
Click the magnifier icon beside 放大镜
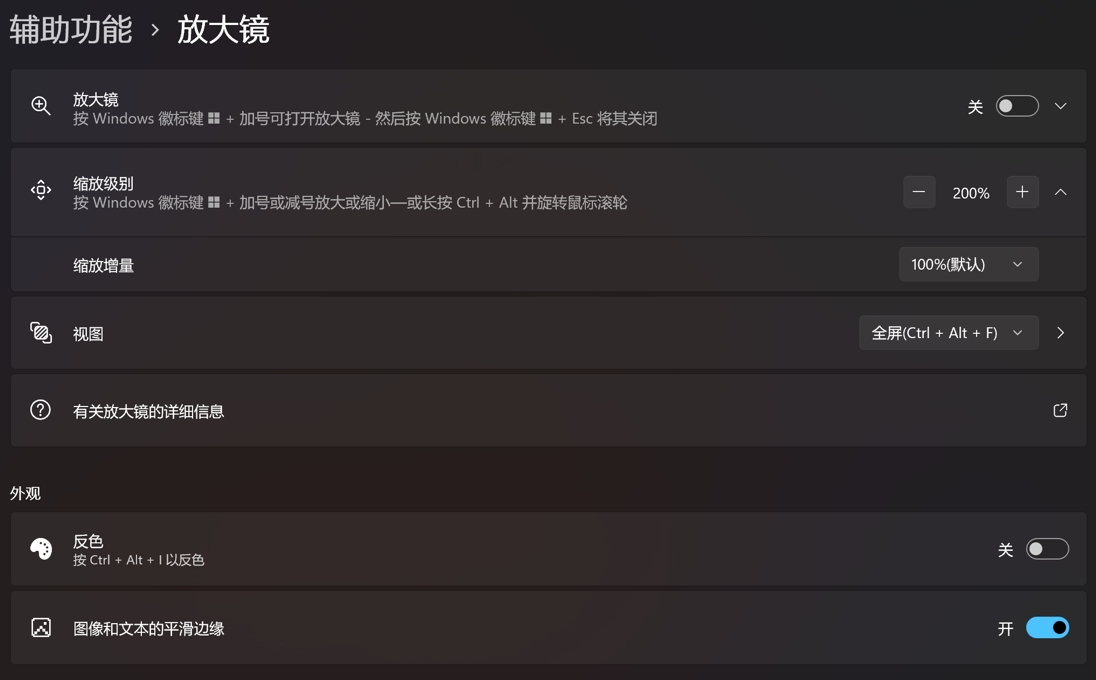[41, 106]
